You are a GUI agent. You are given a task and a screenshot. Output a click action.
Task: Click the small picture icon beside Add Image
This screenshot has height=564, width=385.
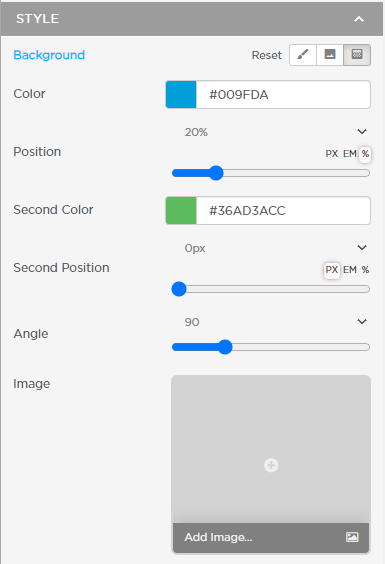click(352, 537)
